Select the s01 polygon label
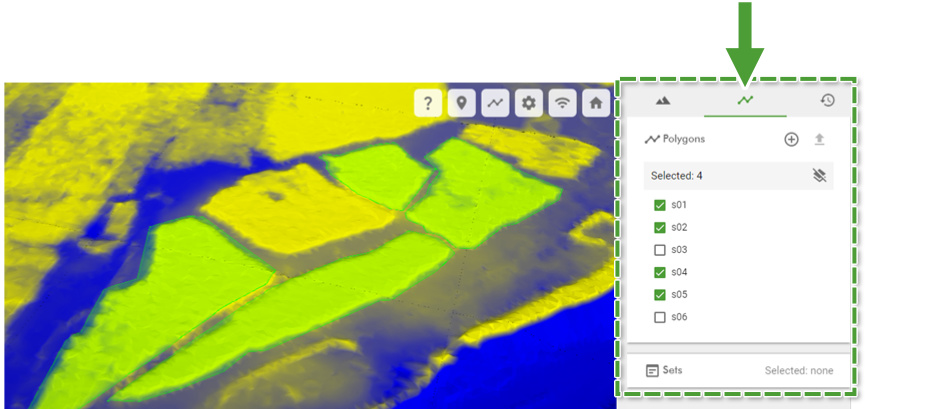Viewport: 931px width, 409px height. click(x=679, y=205)
